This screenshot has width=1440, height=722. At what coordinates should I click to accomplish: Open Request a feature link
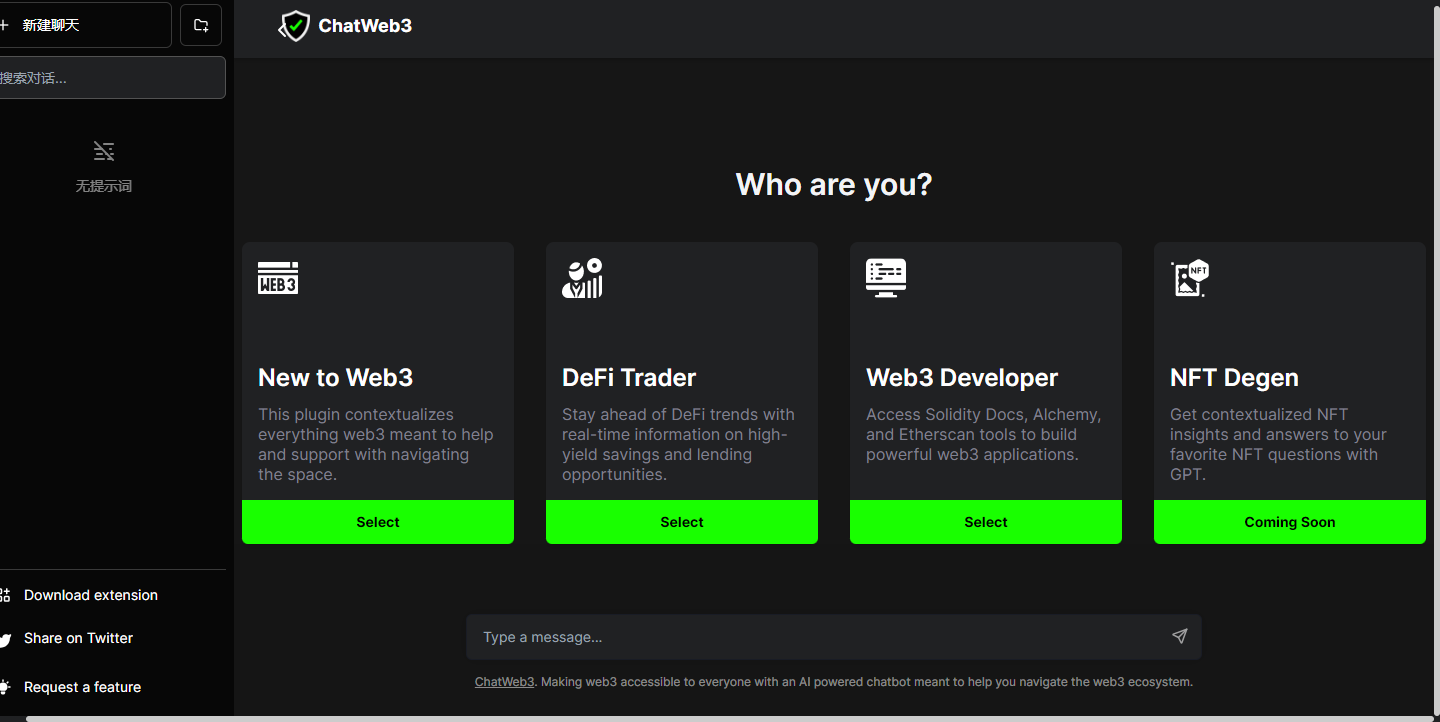(x=82, y=687)
